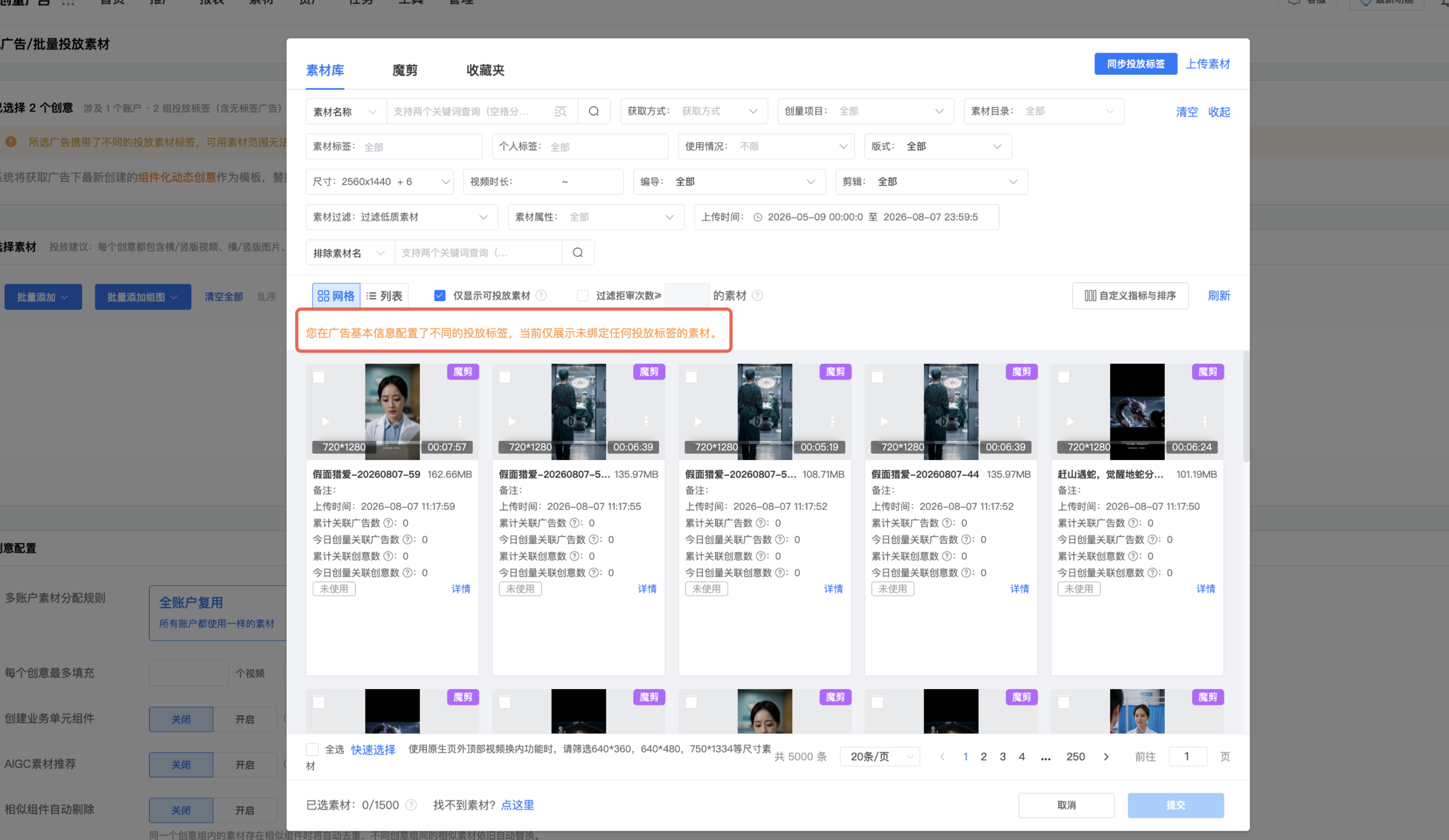This screenshot has width=1449, height=840.
Task: Click the batch keyword list icon in the 素材名称 search field
Action: click(560, 111)
